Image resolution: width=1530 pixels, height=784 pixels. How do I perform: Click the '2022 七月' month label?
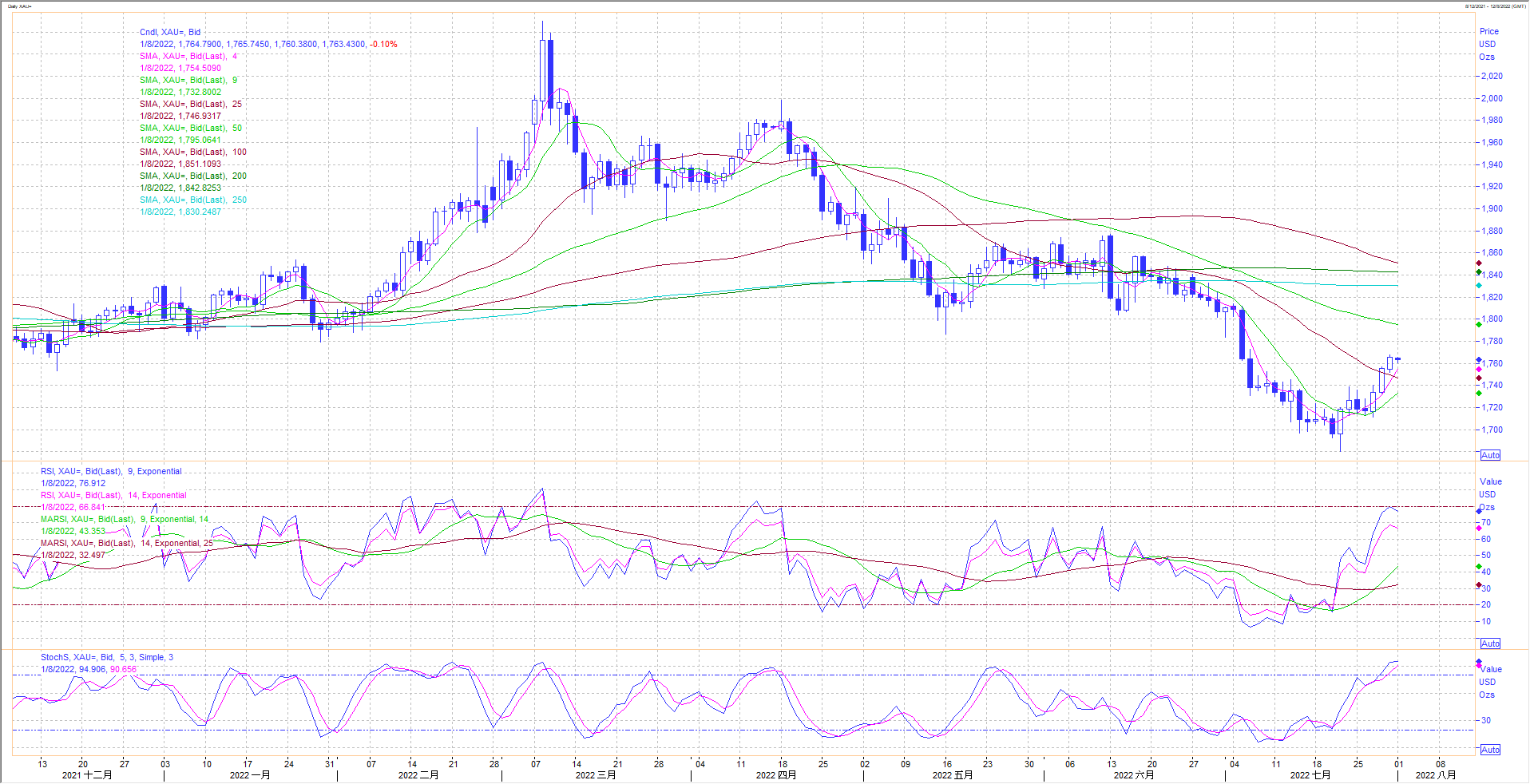point(1310,775)
